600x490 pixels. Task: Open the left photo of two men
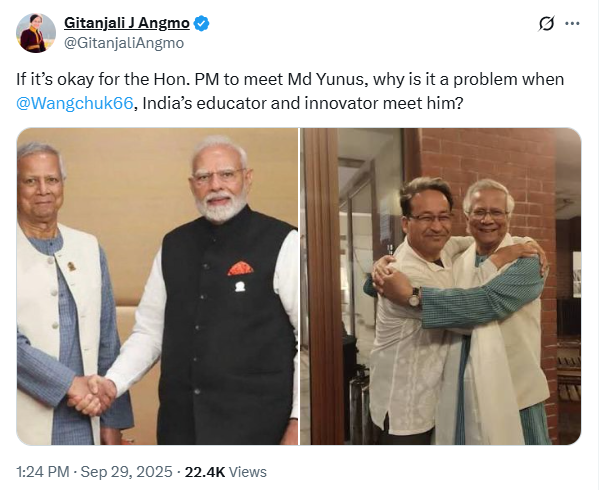(x=157, y=286)
